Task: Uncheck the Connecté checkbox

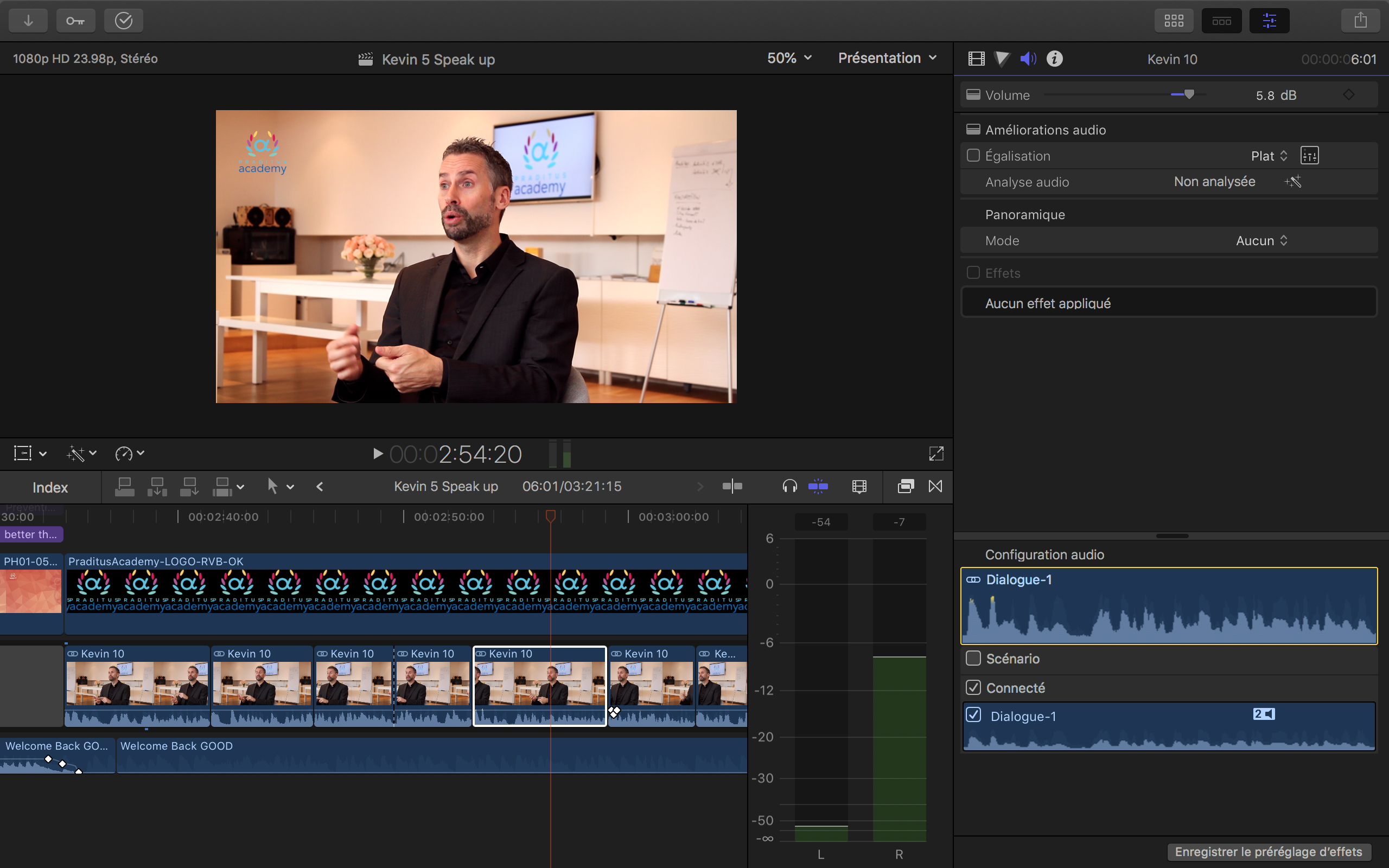Action: coord(973,688)
